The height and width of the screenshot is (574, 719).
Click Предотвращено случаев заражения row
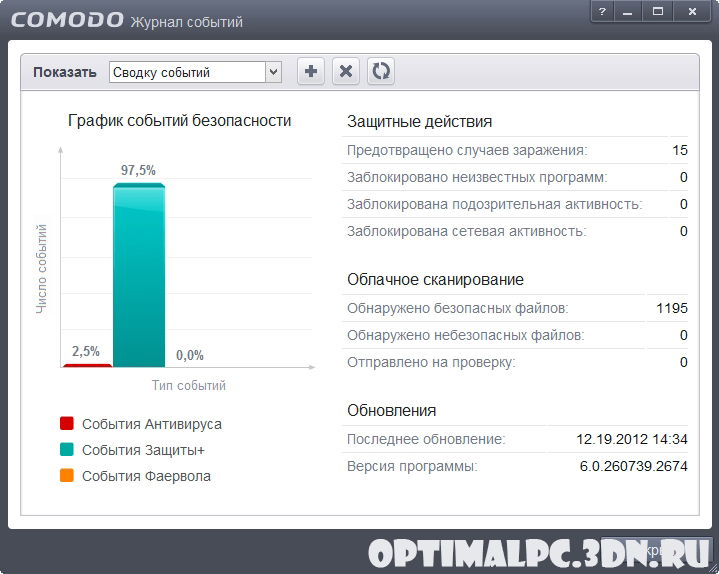coord(515,150)
